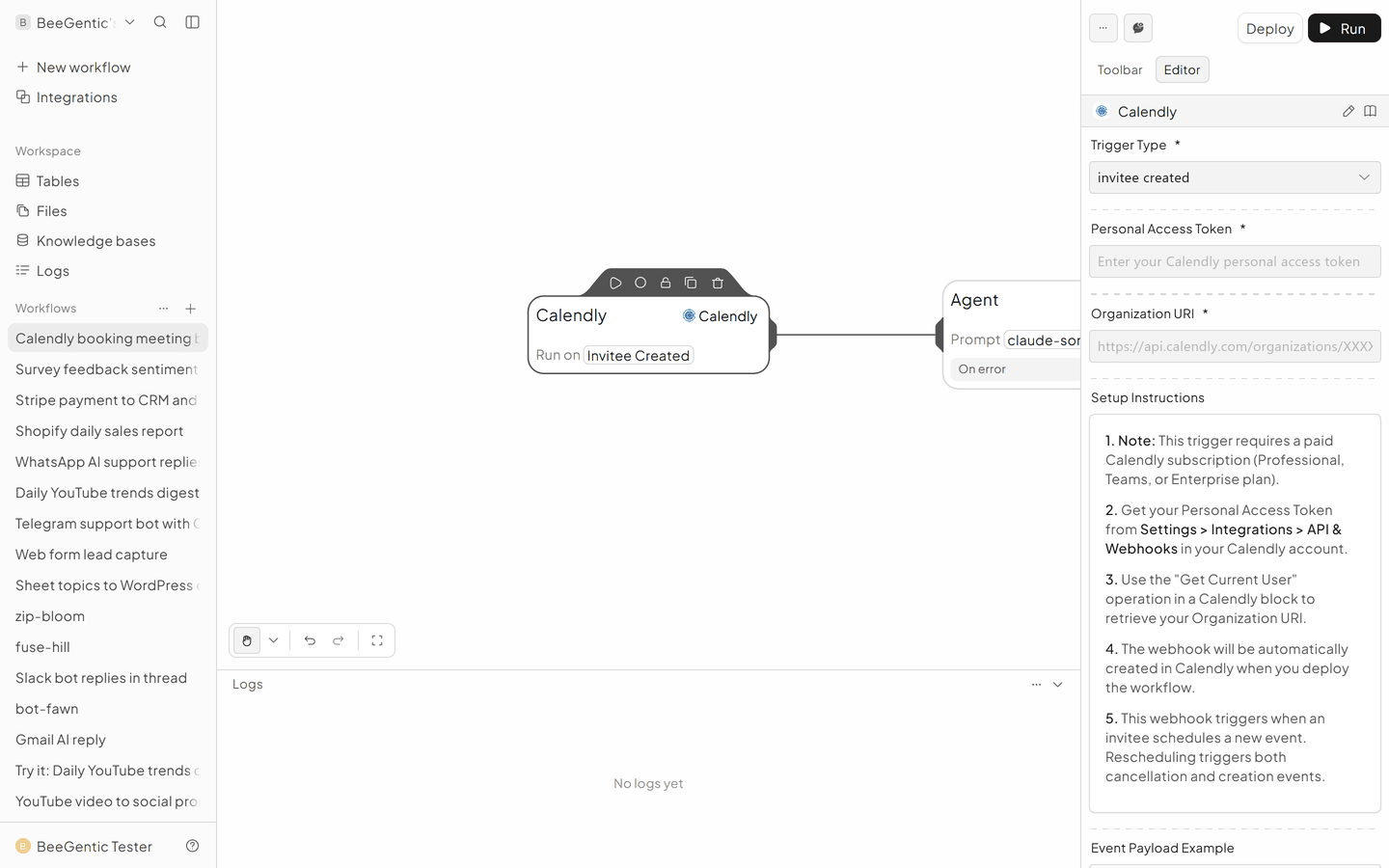Click the "No logs yet" message

point(648,783)
